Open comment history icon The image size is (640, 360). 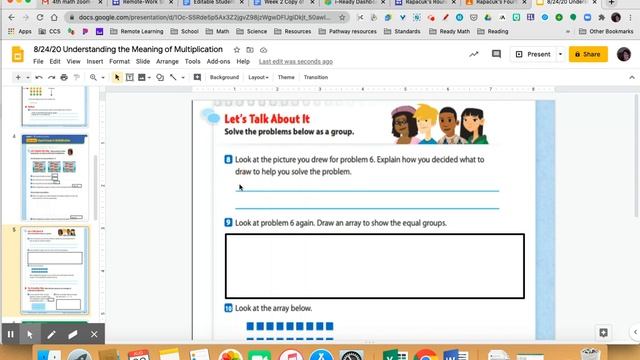pyautogui.click(x=496, y=54)
